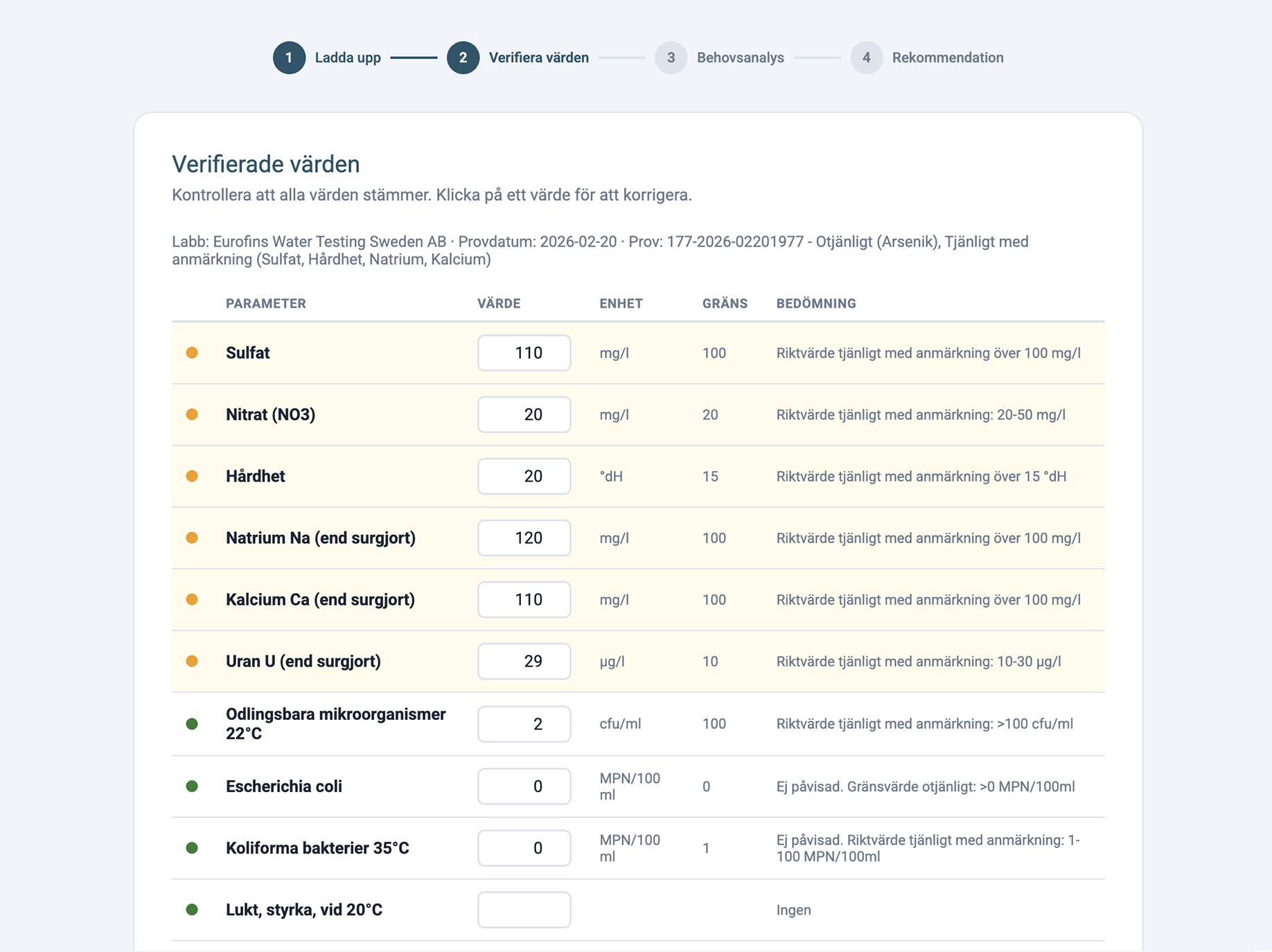
Task: Click step 2 Verifiera värden circle
Action: tap(463, 58)
